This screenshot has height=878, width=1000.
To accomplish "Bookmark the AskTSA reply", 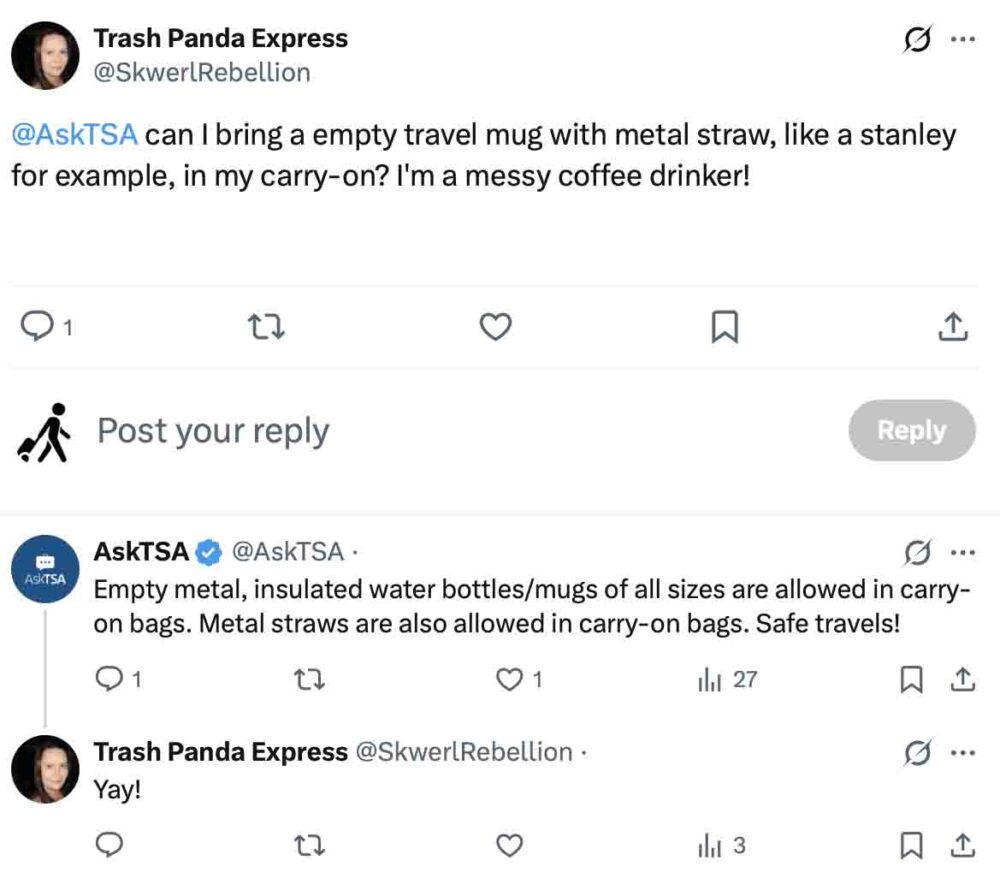I will [912, 680].
